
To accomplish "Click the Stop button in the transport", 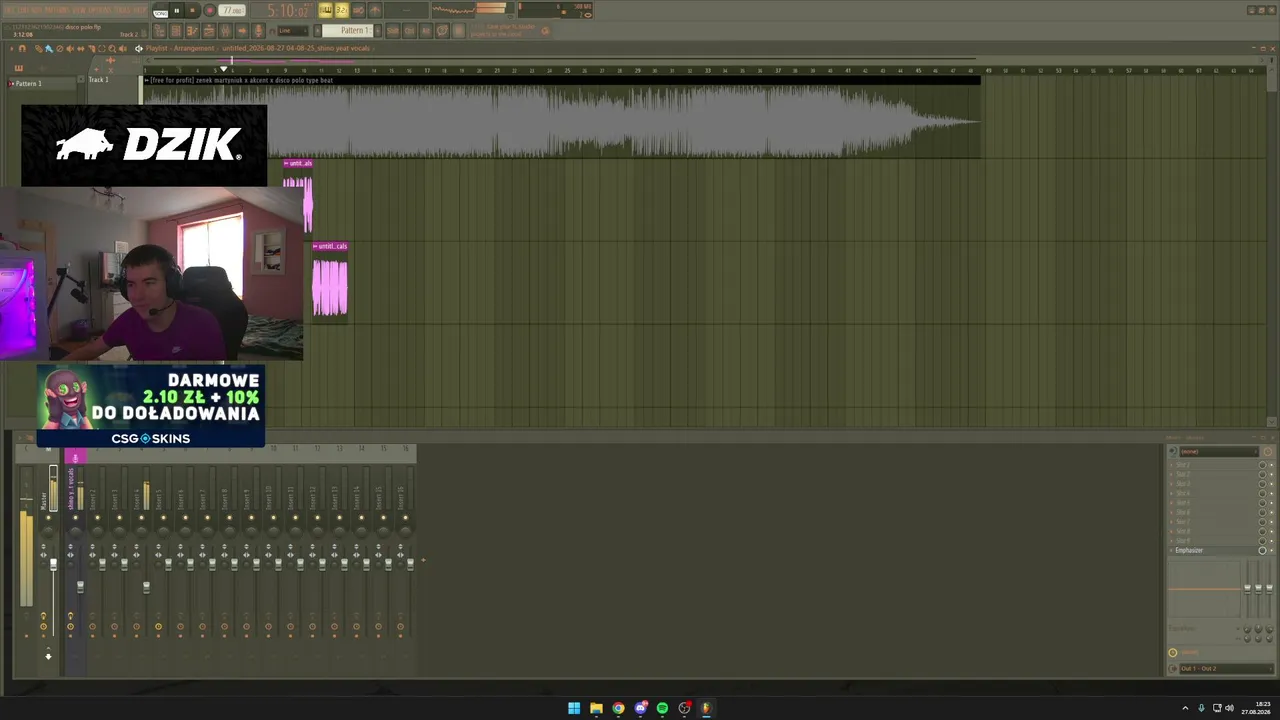I will tap(192, 11).
